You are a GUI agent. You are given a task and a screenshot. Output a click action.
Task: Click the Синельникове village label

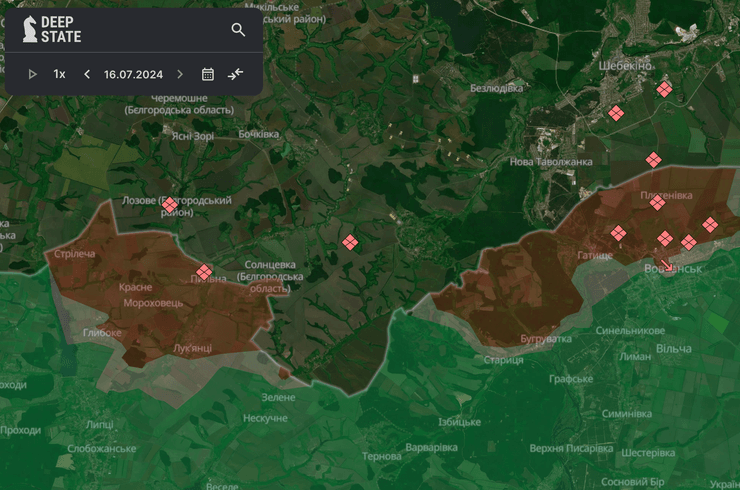(631, 331)
